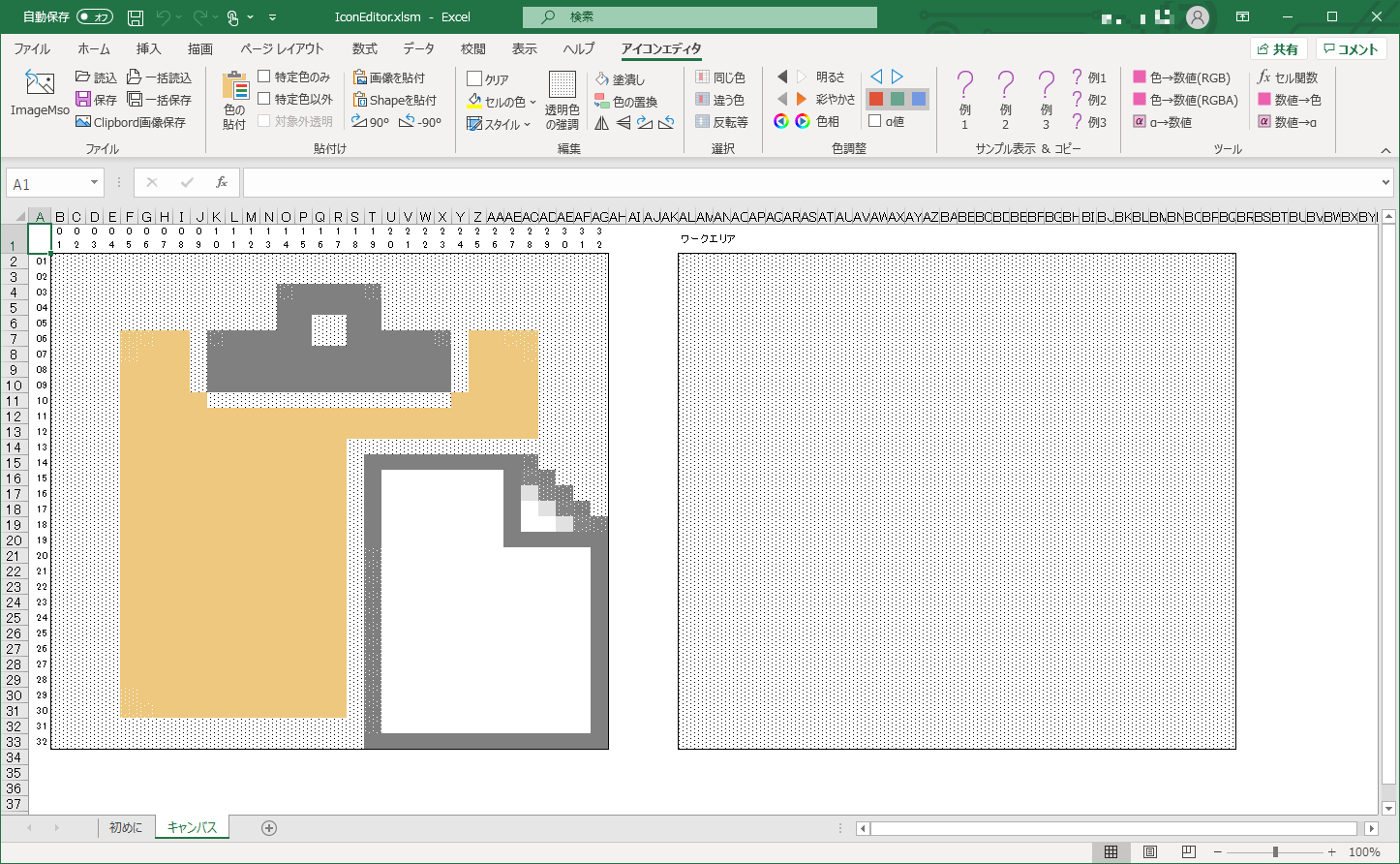
Task: Click Shapeを貼付 paste shape
Action: (x=395, y=100)
